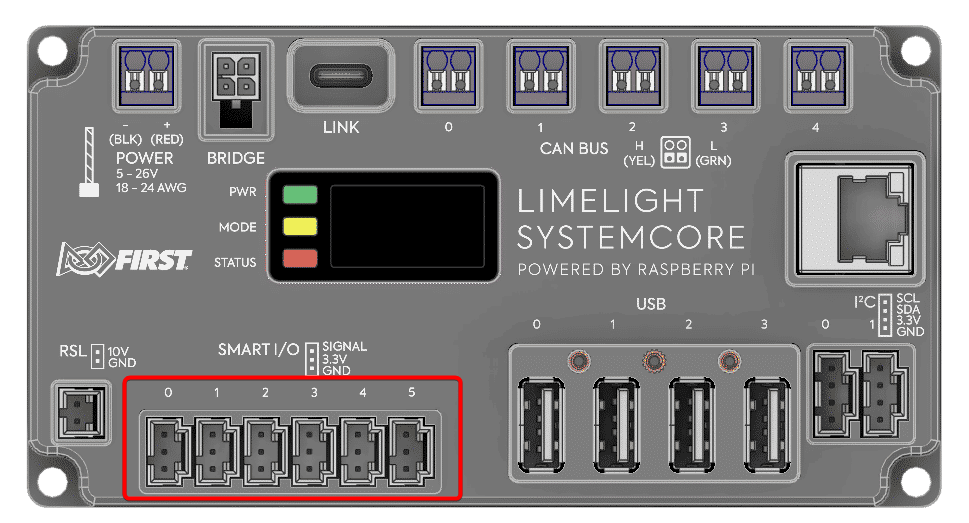The image size is (969, 523).
Task: Click the LIMELIGHT title text
Action: coord(610,201)
